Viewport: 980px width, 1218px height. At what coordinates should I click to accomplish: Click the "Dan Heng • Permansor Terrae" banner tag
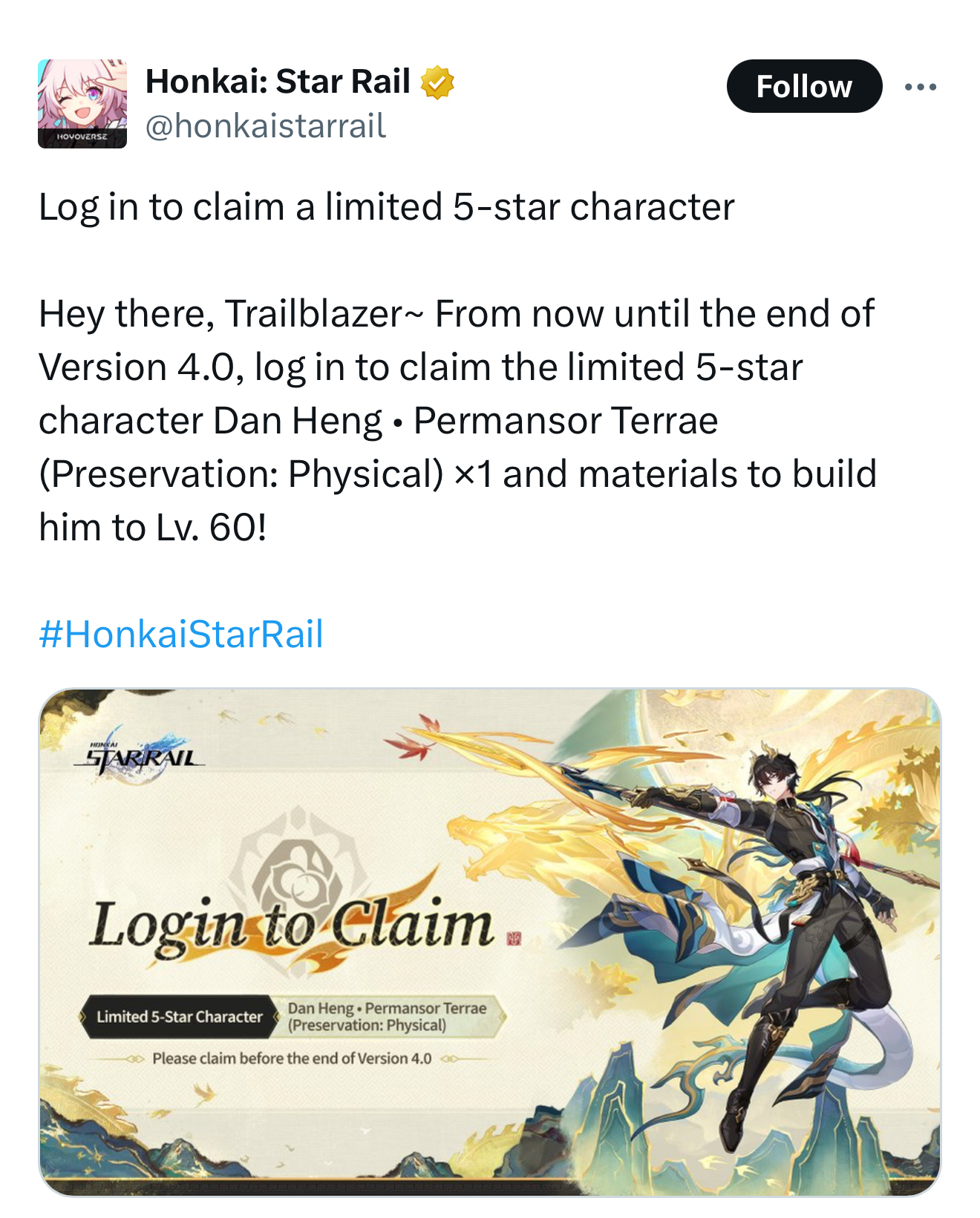click(388, 1016)
